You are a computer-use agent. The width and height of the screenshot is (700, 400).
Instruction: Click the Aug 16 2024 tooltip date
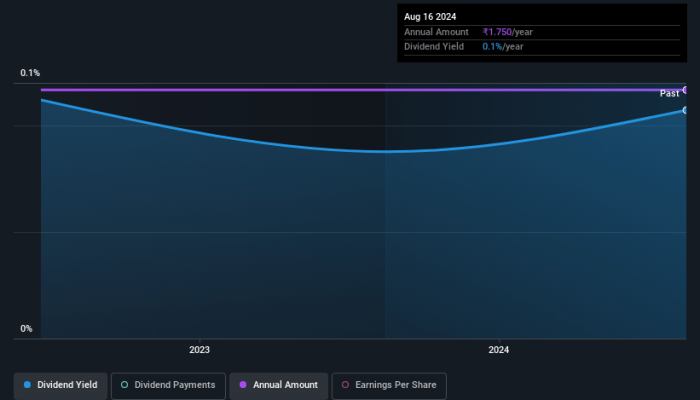[429, 18]
